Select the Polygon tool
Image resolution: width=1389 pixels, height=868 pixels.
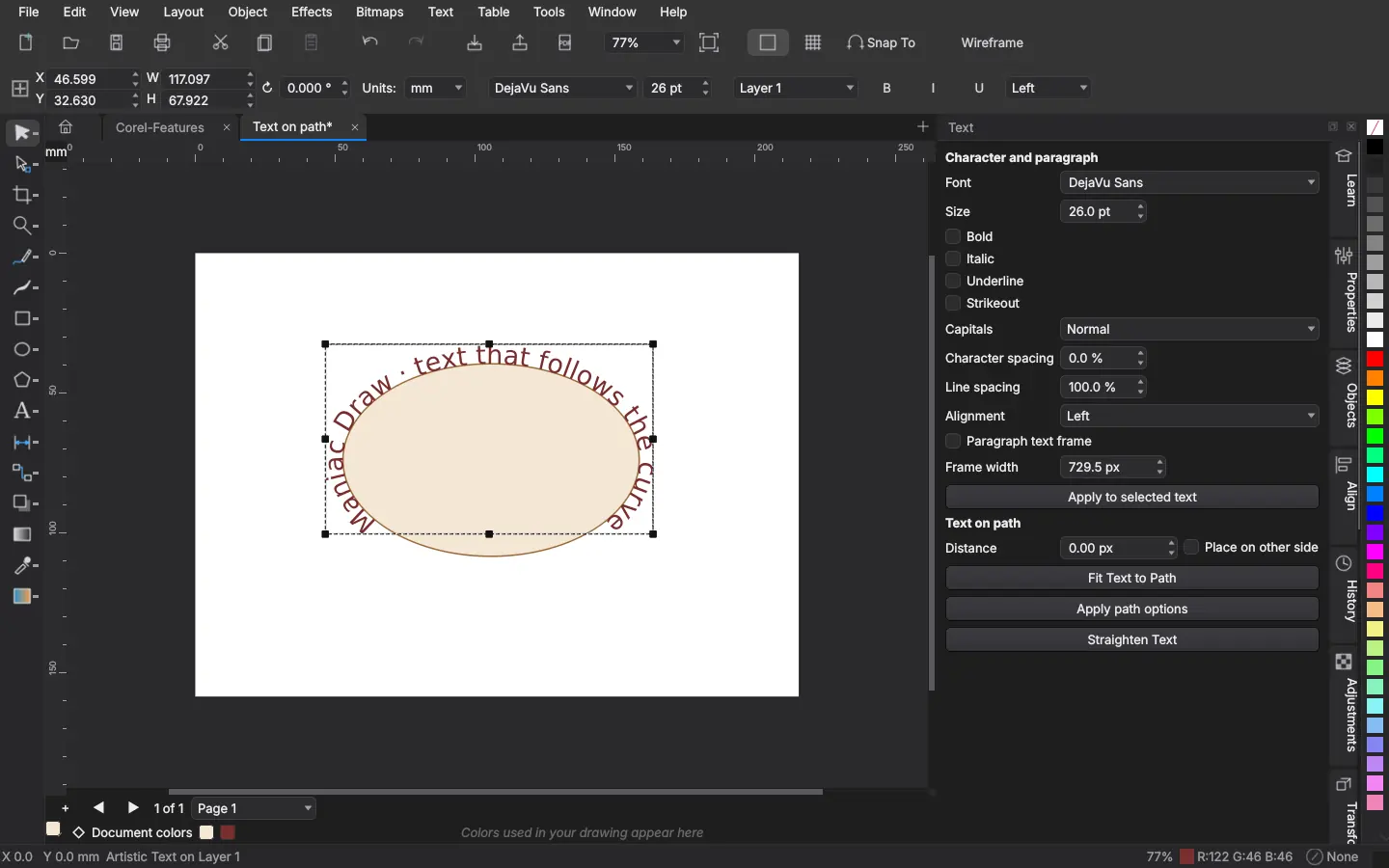pos(24,381)
